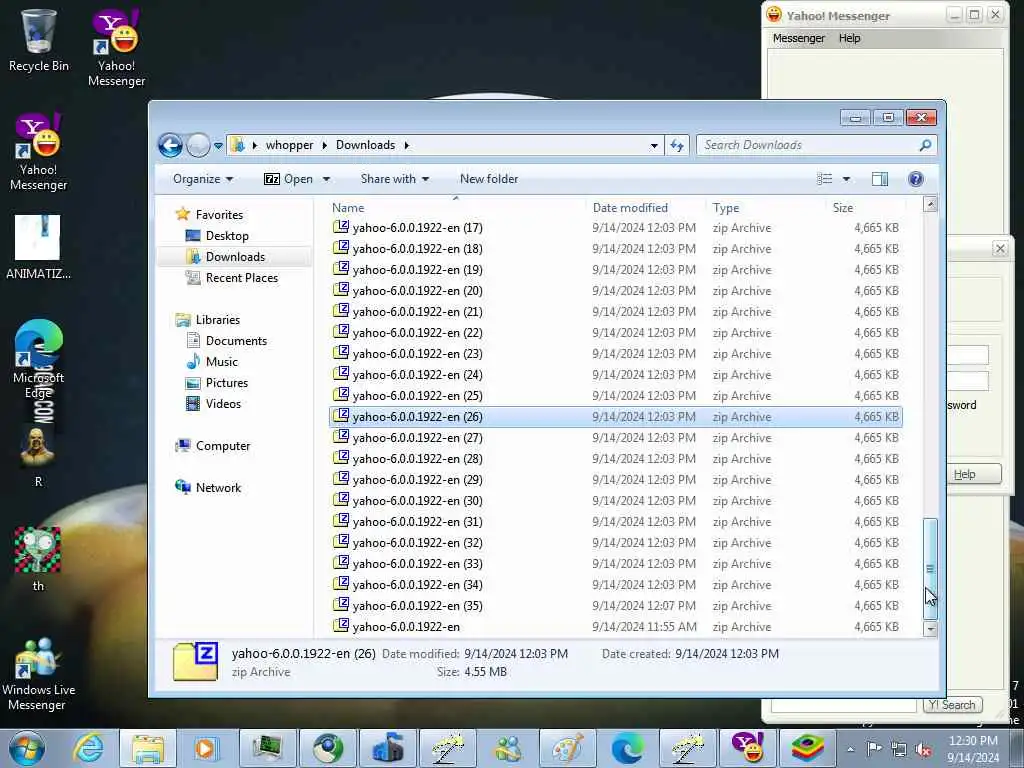Open BlueStacks icon on the taskbar
The image size is (1024, 768).
[x=807, y=748]
